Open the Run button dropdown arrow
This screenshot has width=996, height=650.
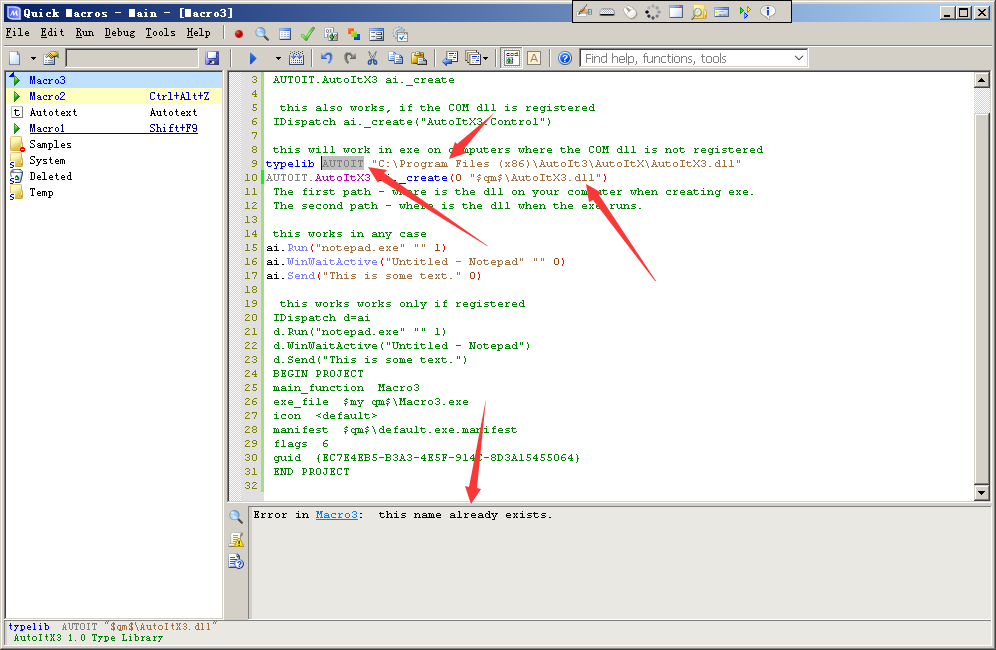(278, 58)
